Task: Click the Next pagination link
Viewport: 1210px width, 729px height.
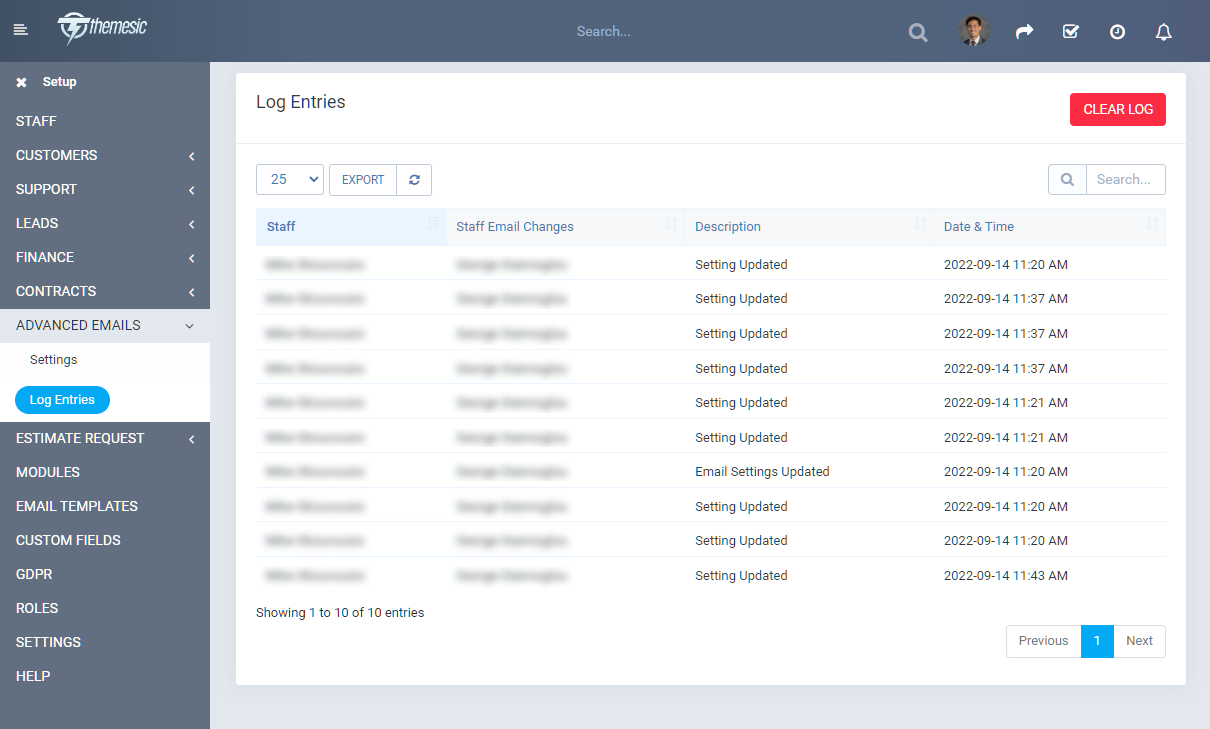Action: tap(1139, 641)
